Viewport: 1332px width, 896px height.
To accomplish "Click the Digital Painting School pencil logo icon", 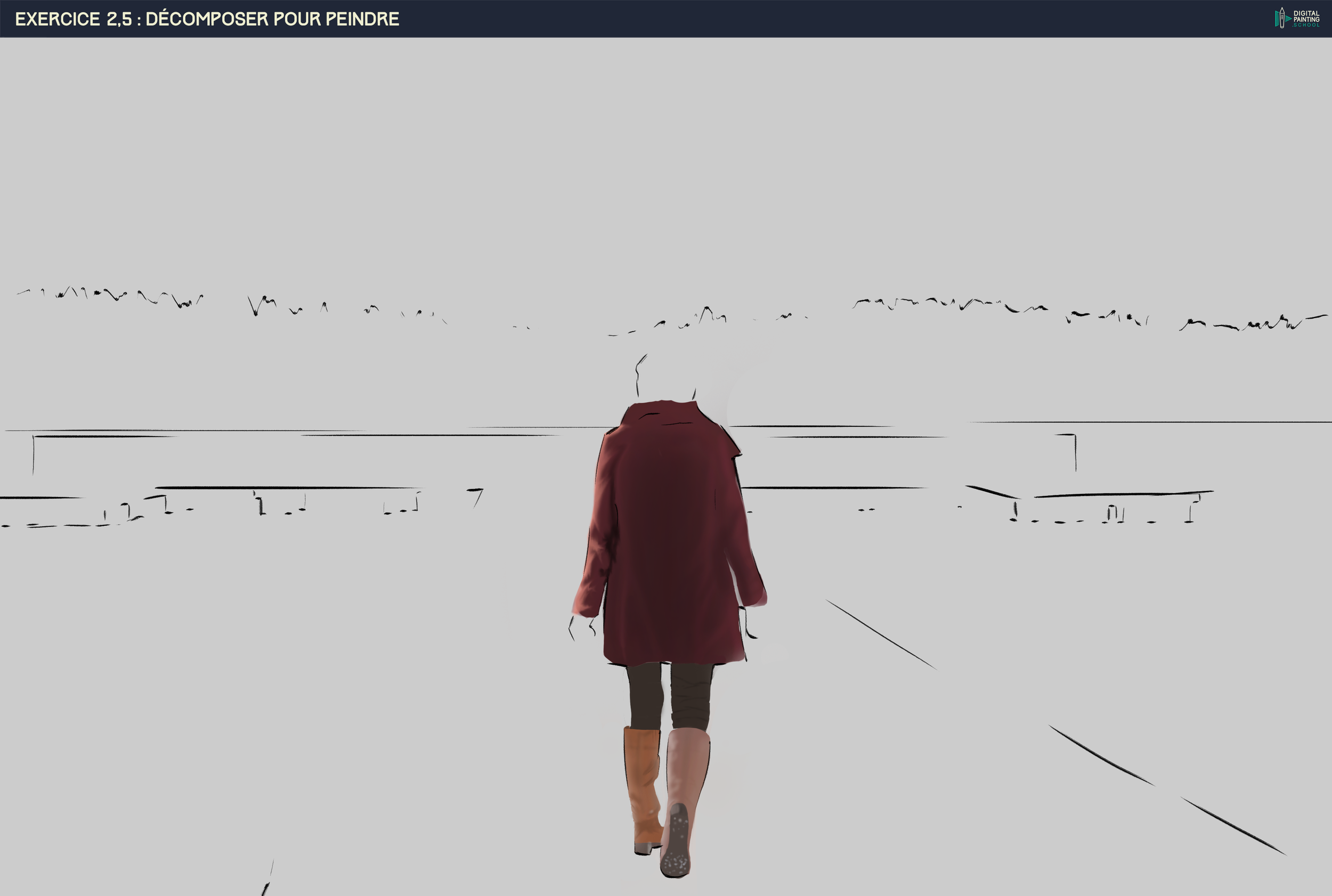I will click(x=1282, y=18).
